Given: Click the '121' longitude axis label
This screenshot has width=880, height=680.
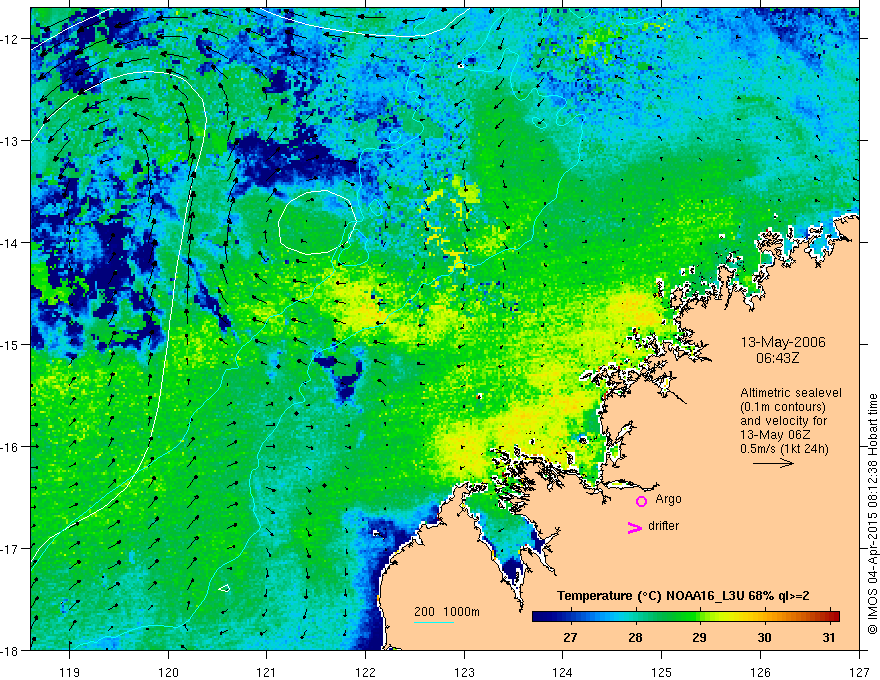Looking at the screenshot, I should [267, 672].
